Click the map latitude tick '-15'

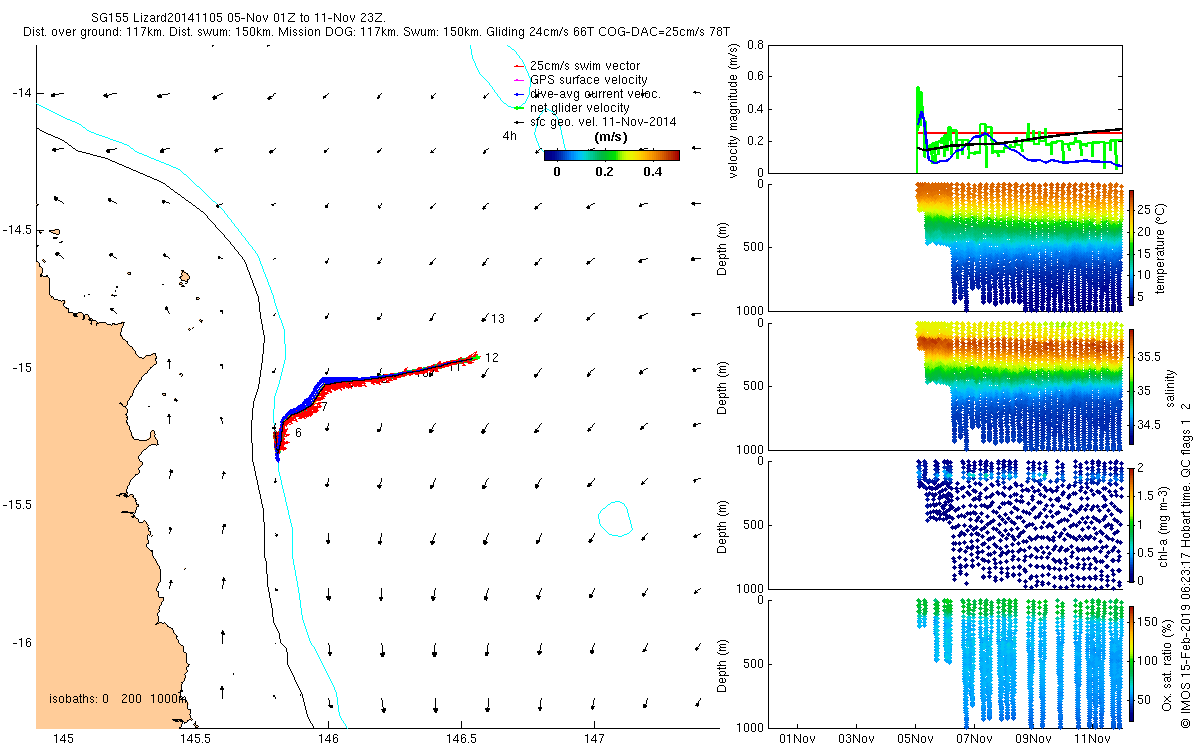coord(22,367)
